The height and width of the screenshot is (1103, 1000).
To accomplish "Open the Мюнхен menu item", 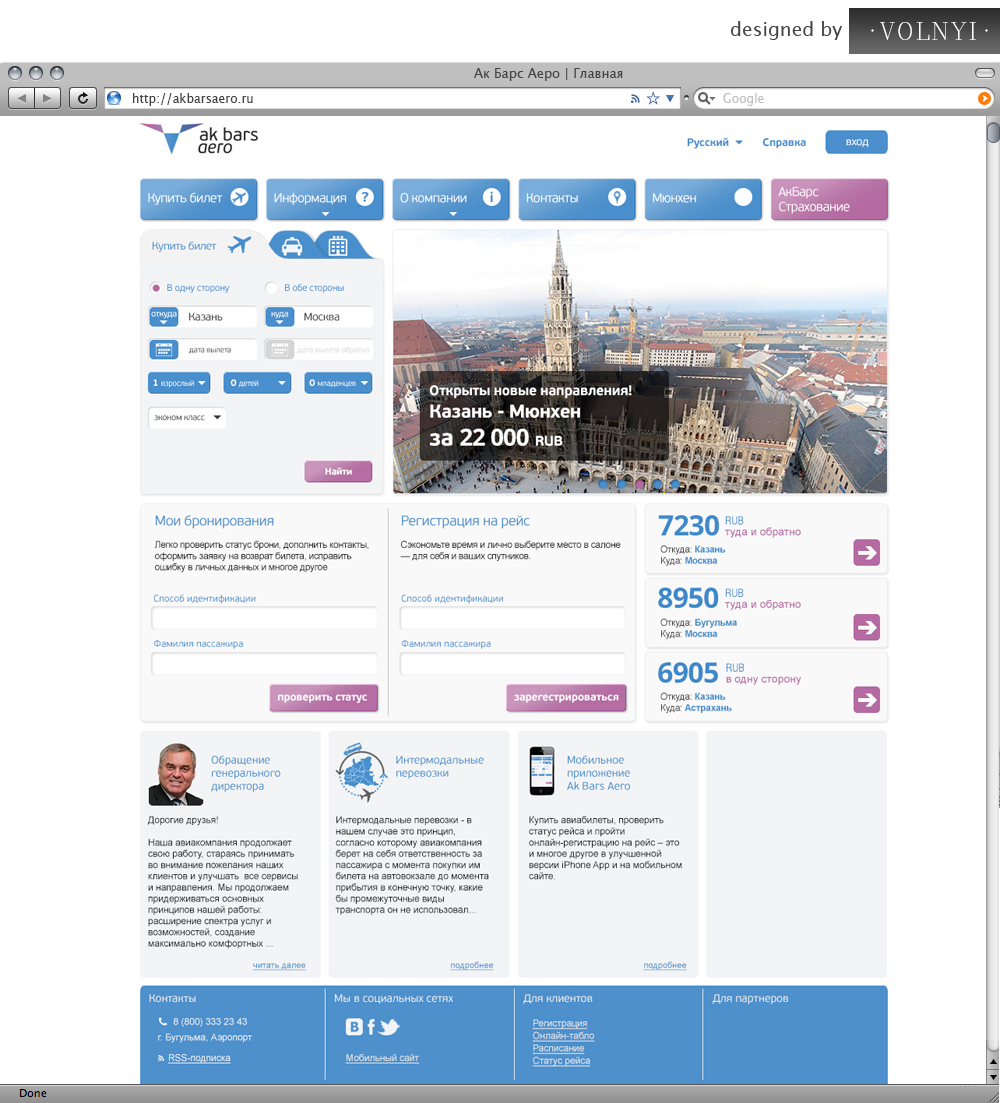I will [703, 199].
